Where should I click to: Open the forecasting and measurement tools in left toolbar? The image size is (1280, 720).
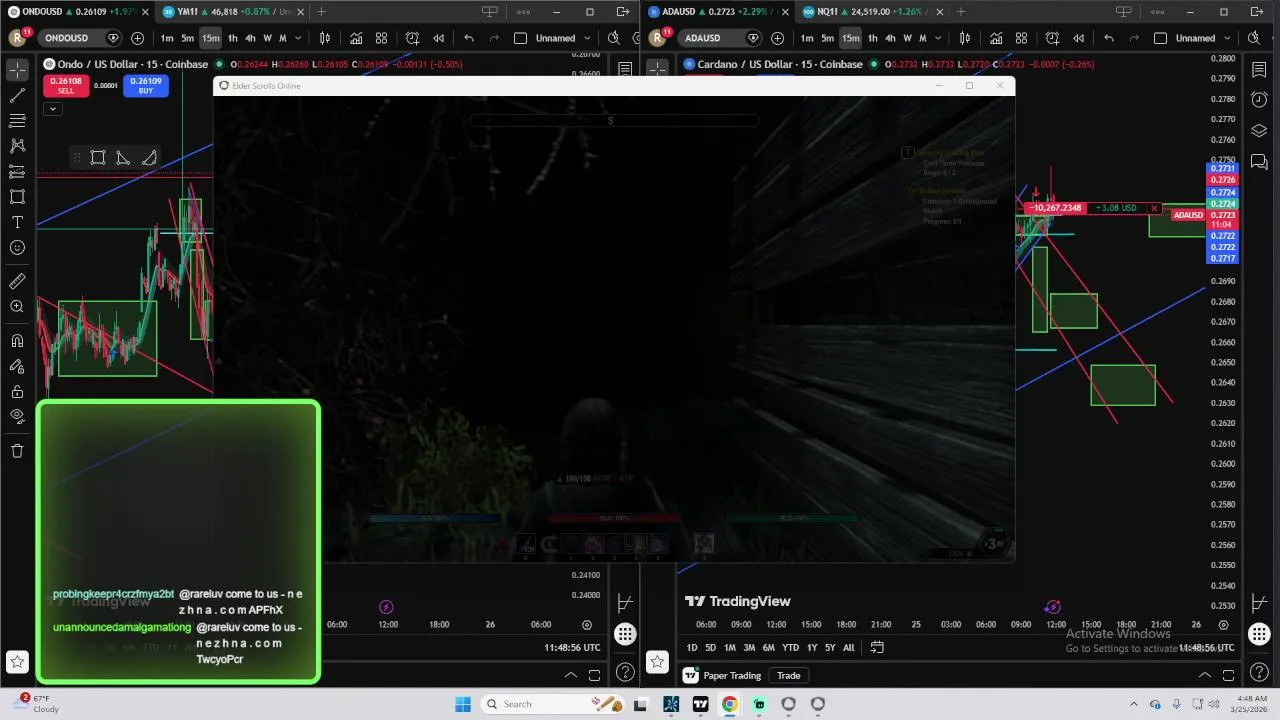(17, 172)
